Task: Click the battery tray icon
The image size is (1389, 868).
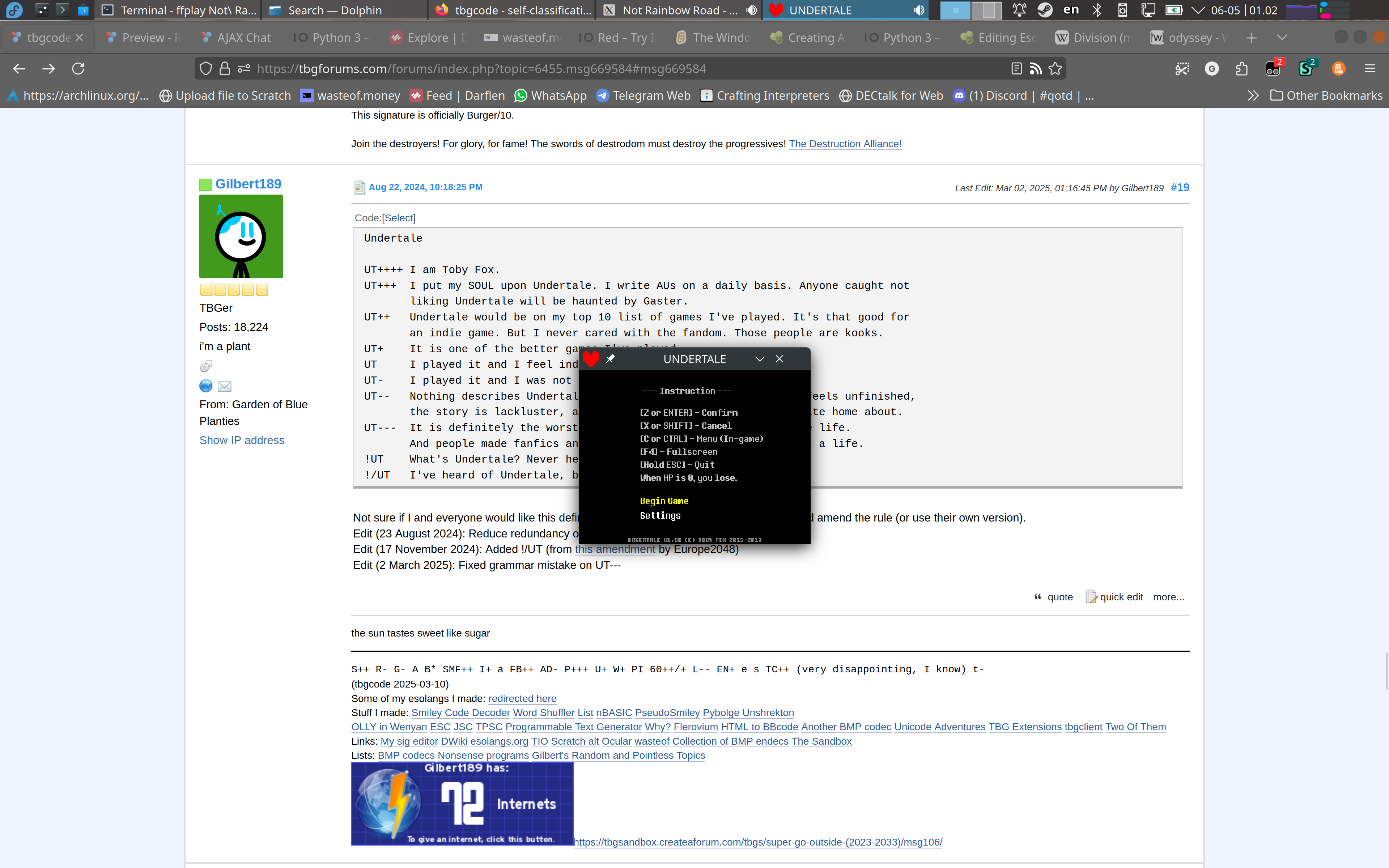Action: click(x=1173, y=10)
